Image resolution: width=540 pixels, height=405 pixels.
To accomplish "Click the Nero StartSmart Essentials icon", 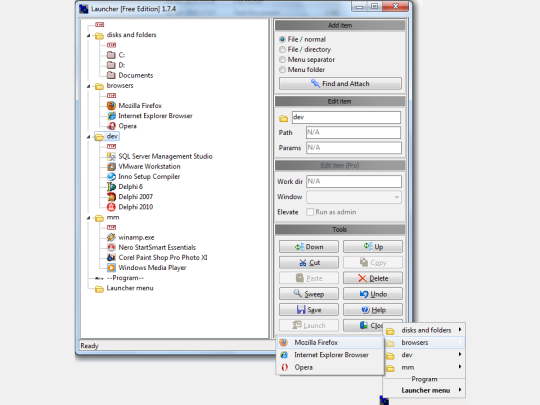I will (x=111, y=247).
